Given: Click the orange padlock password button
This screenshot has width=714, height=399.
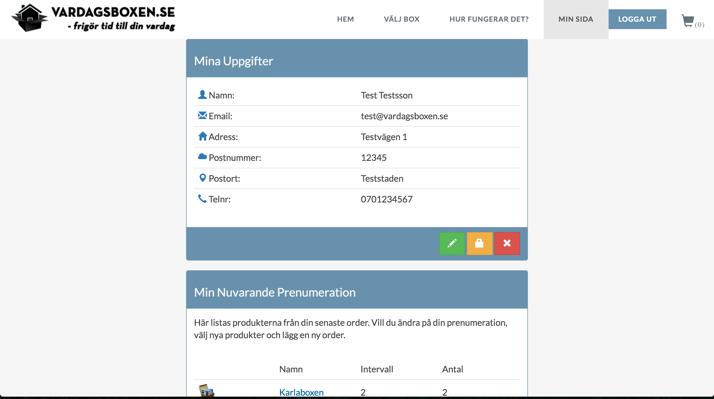Looking at the screenshot, I should pos(479,243).
